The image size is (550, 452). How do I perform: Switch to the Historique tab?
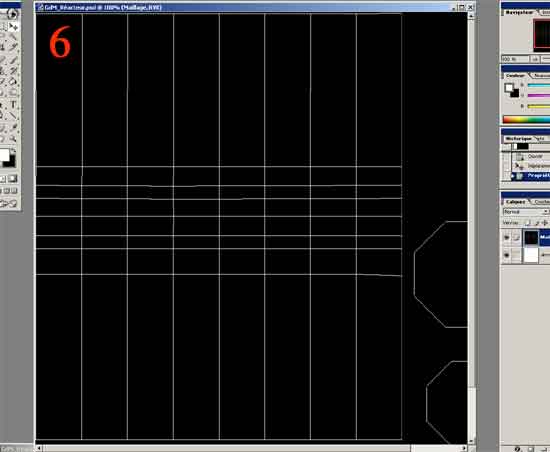[518, 139]
